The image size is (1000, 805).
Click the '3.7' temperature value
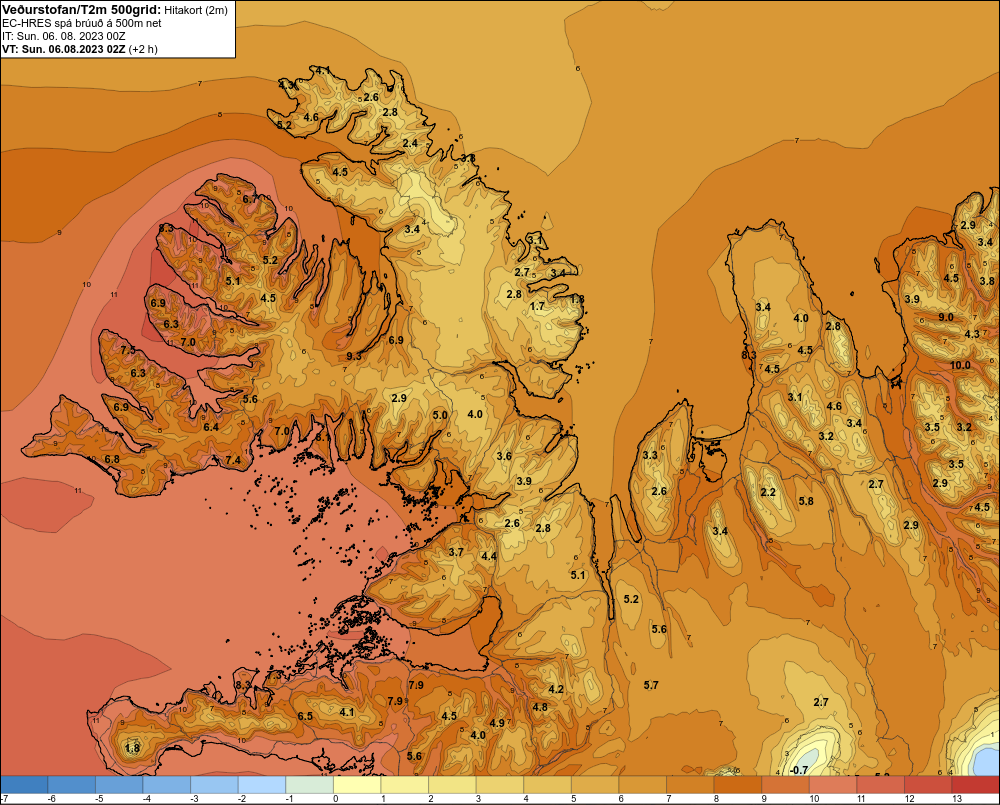click(x=456, y=552)
